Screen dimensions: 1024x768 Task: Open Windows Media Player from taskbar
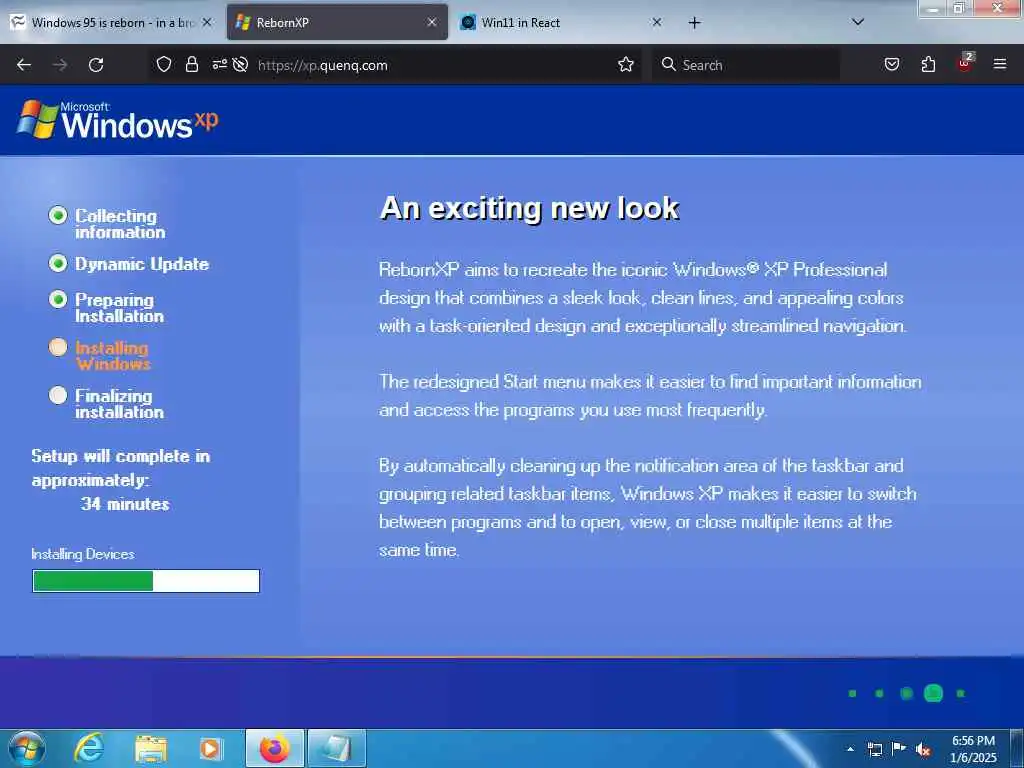pos(211,749)
